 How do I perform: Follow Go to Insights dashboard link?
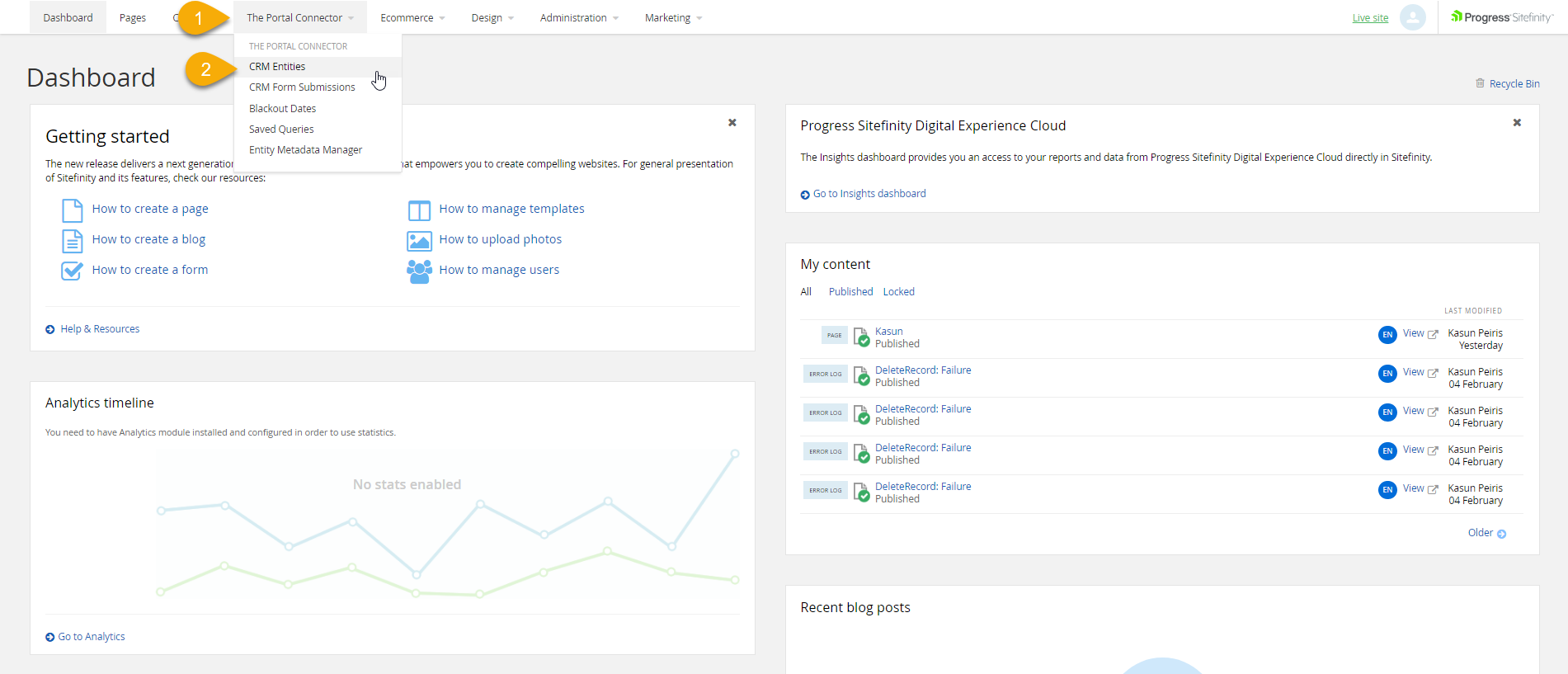click(869, 194)
